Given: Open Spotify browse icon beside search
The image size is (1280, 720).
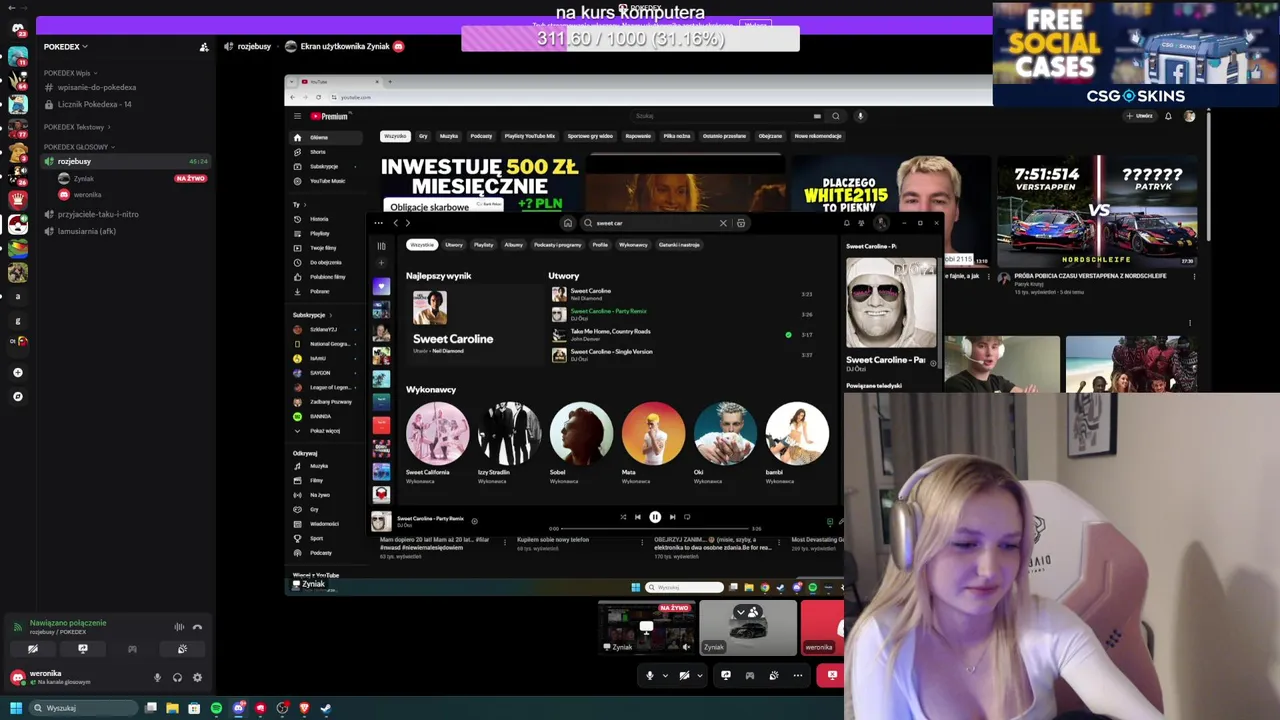Looking at the screenshot, I should [741, 223].
